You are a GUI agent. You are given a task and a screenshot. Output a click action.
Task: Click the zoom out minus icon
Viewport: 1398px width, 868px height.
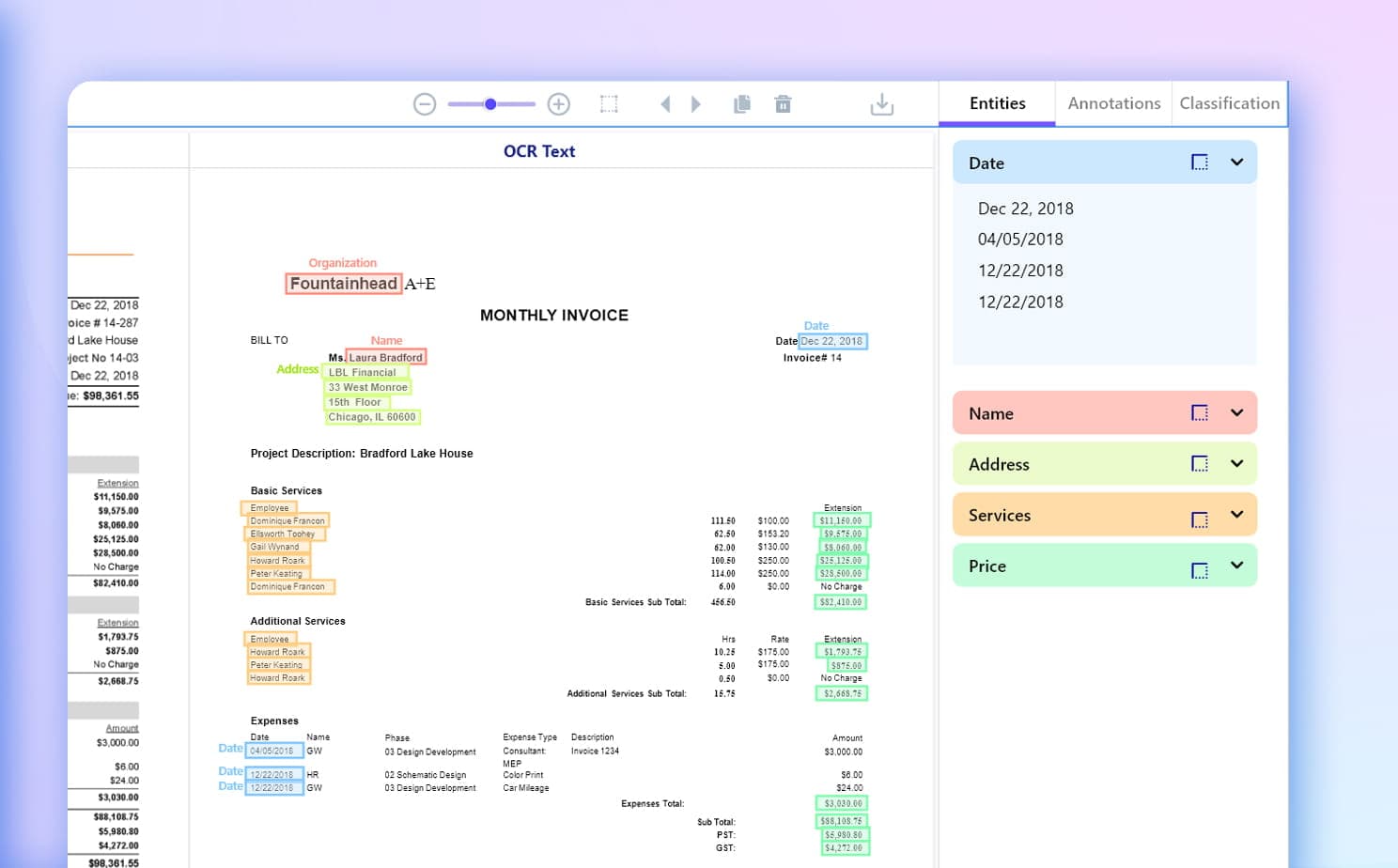(x=425, y=104)
